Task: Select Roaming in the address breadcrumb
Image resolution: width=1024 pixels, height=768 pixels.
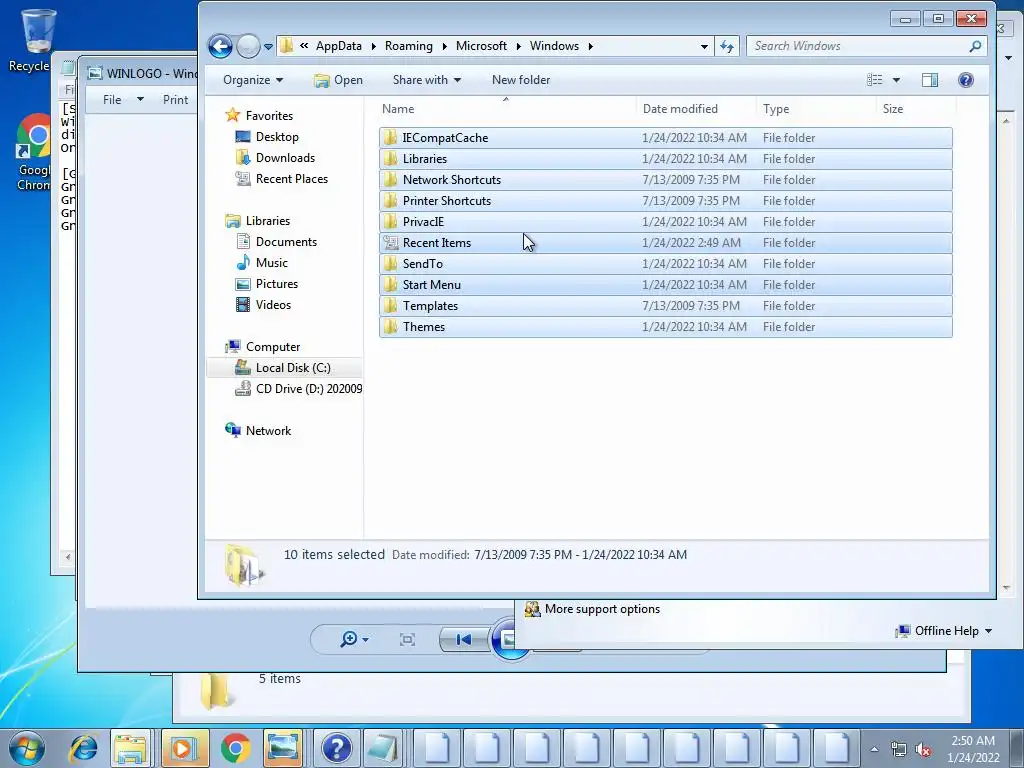Action: pos(408,46)
